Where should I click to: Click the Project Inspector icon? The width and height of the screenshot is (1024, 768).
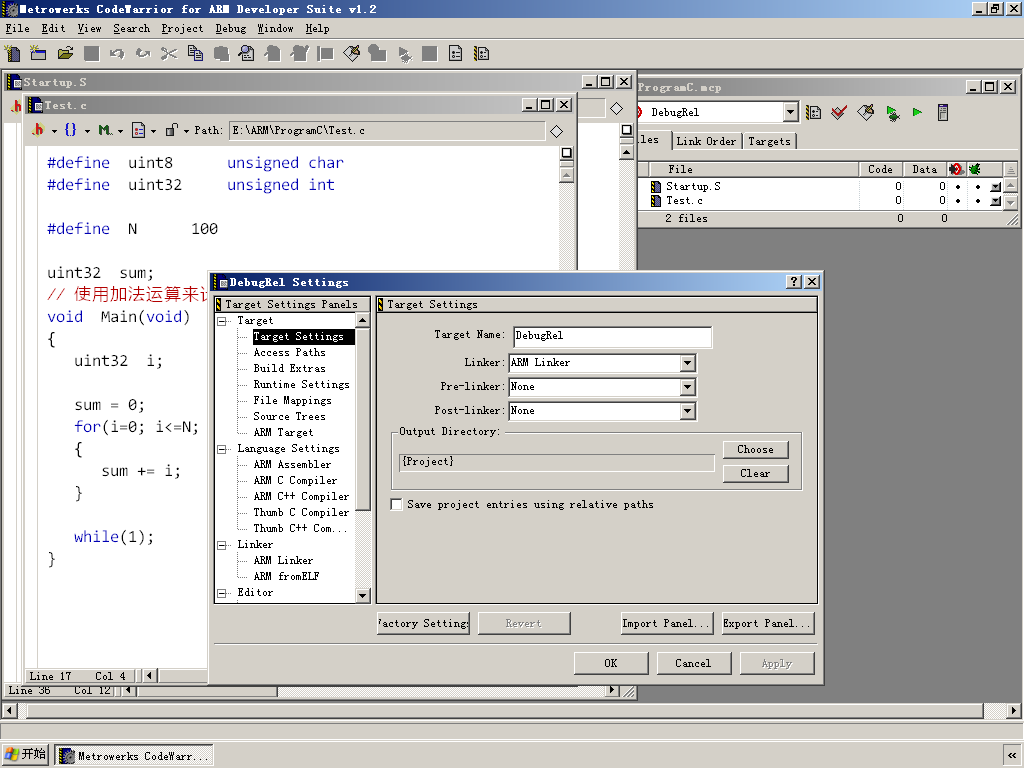pos(942,112)
